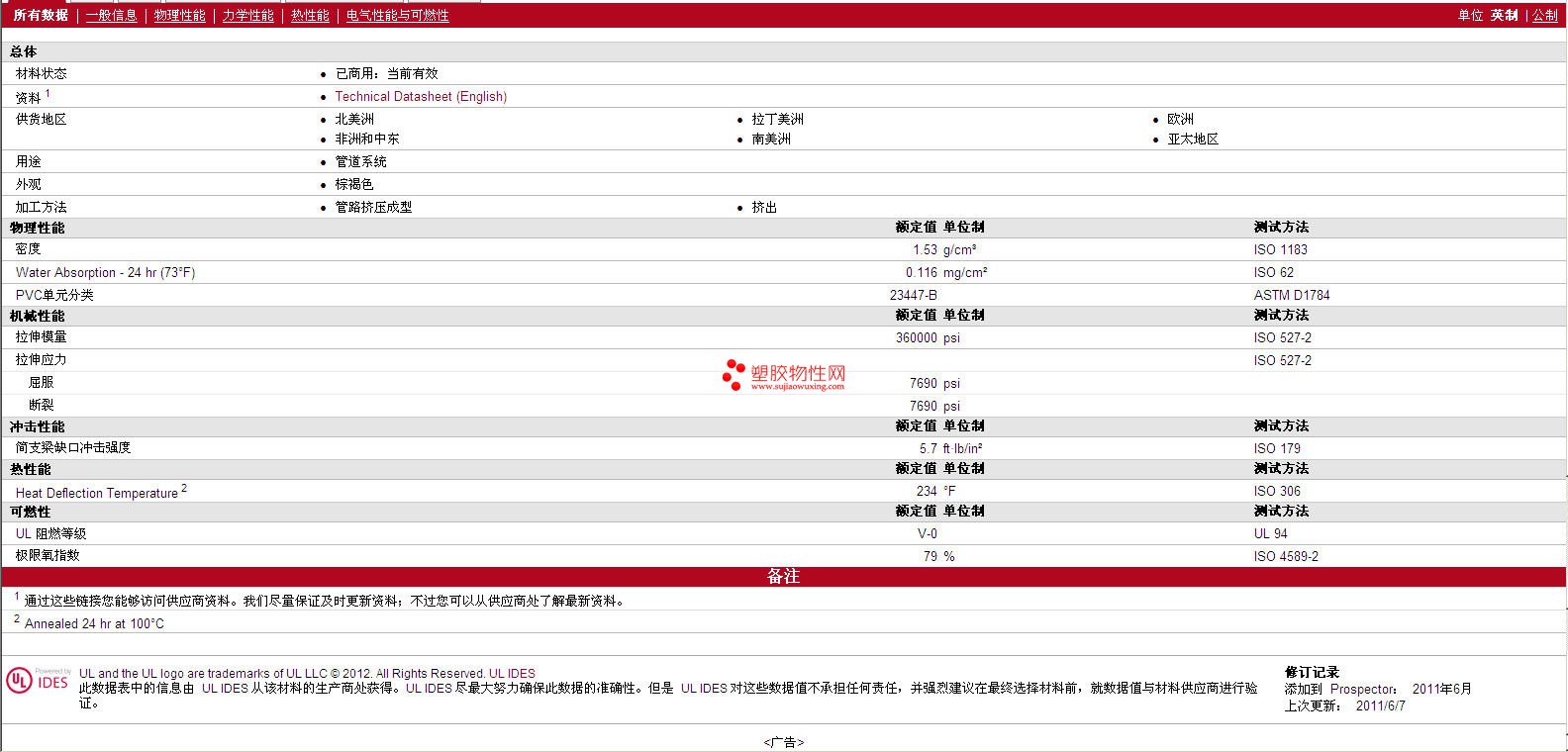Viewport: 1568px width, 752px height.
Task: Click the 备注 notes header bar
Action: click(x=783, y=576)
